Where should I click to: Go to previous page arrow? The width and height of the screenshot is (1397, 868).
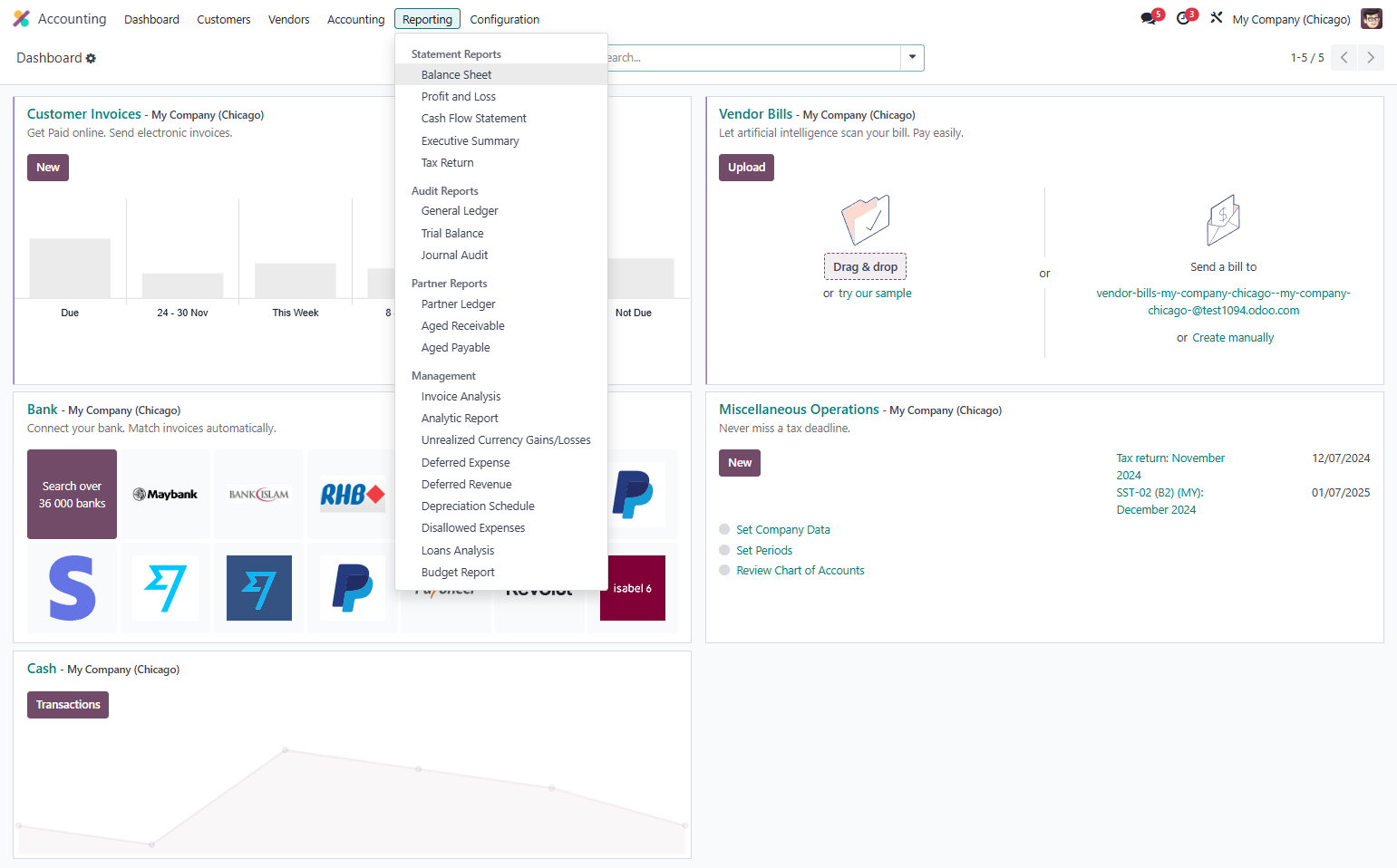pos(1344,57)
